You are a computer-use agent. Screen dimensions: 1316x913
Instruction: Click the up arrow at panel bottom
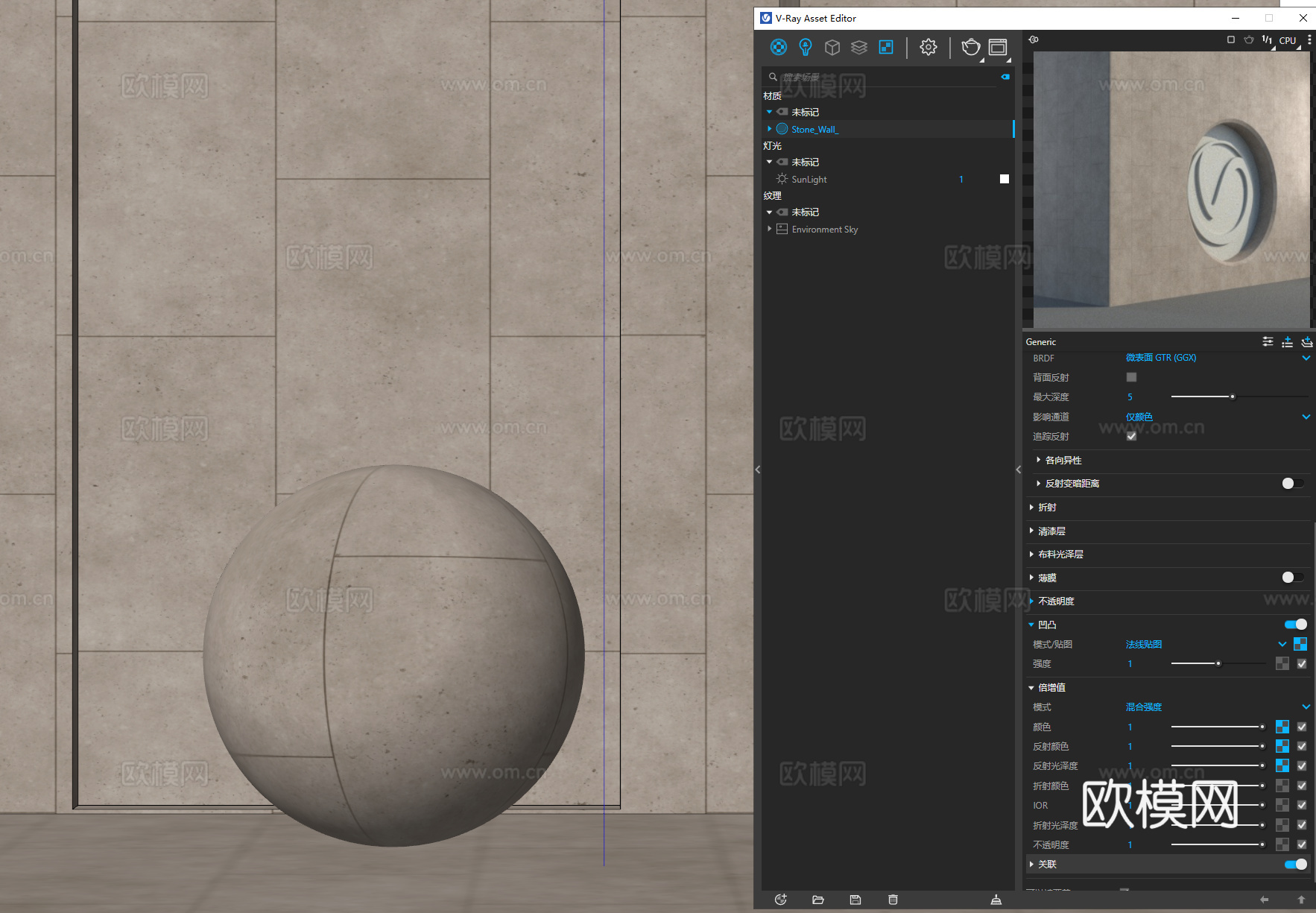1301,900
